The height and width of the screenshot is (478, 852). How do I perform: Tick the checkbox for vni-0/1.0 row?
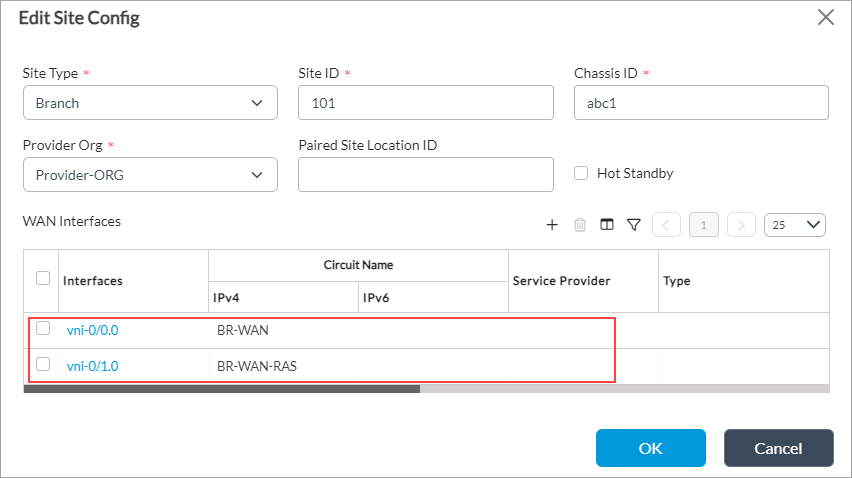[x=43, y=364]
